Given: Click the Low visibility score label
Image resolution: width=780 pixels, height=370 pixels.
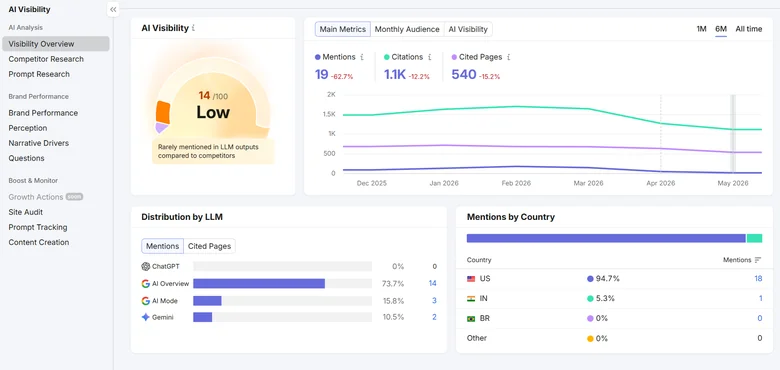Looking at the screenshot, I should [x=213, y=112].
